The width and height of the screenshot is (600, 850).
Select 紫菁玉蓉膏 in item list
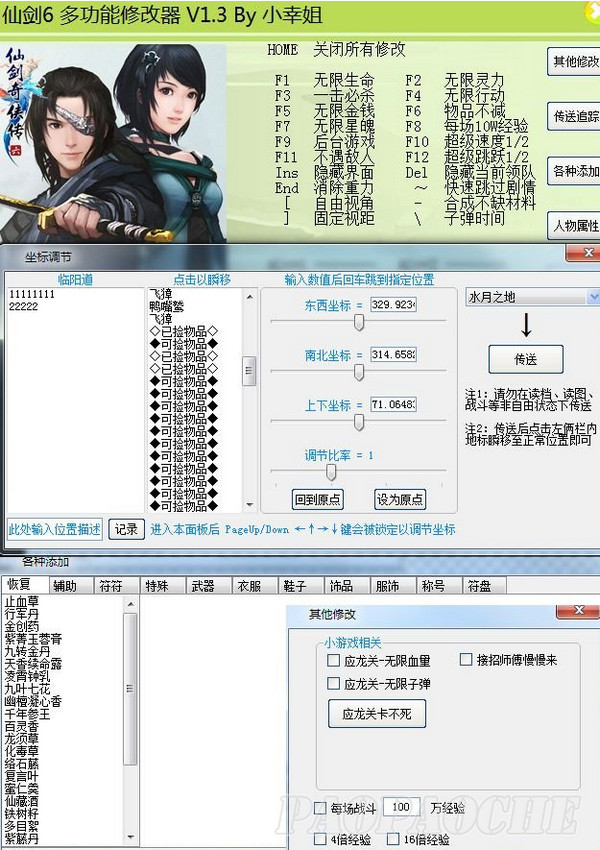(33, 639)
